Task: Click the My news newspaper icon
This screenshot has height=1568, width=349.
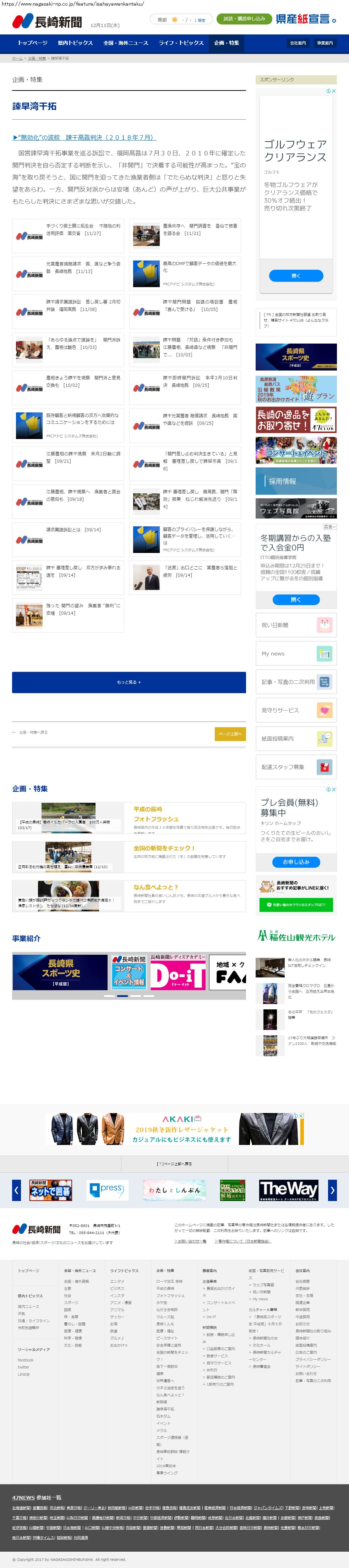Action: tap(324, 654)
